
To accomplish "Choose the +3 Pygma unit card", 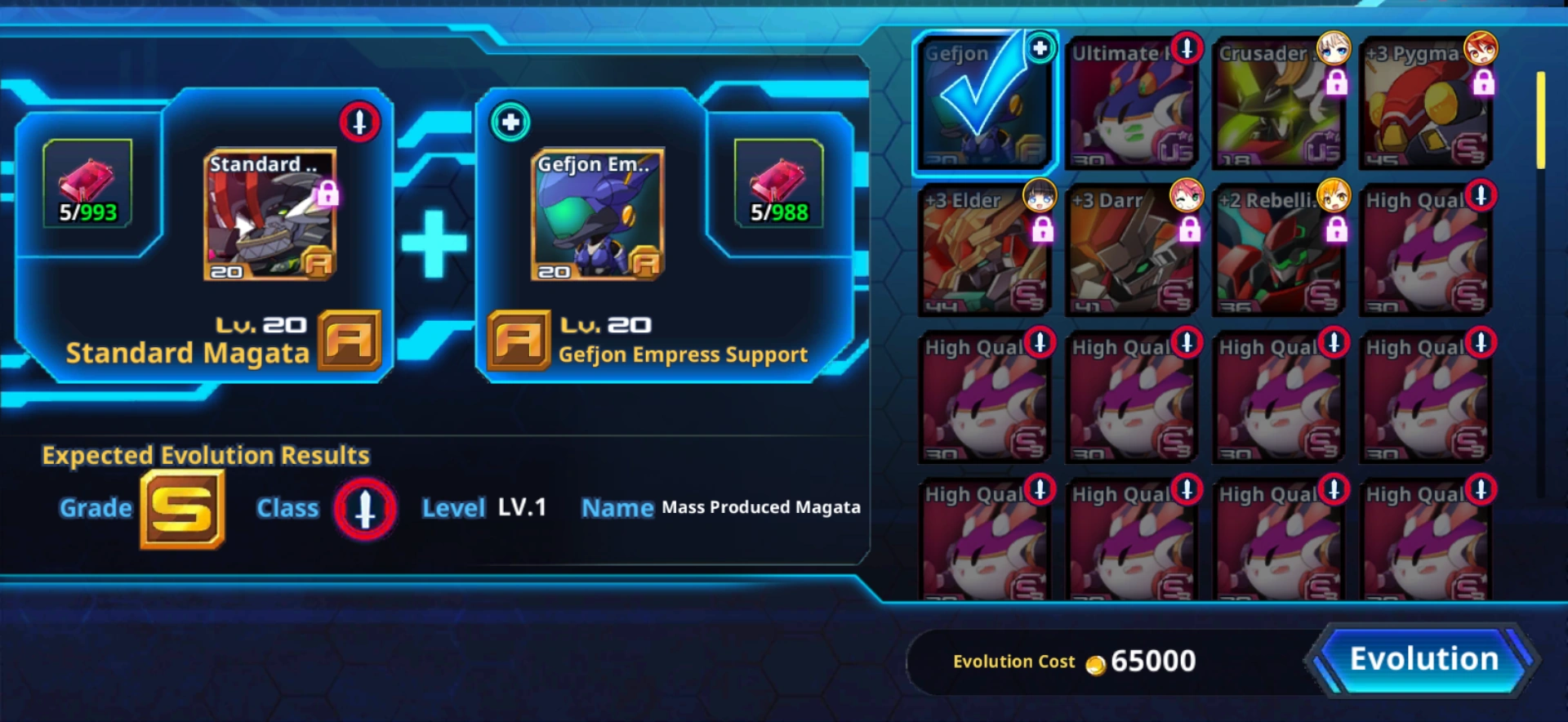I will (1426, 103).
